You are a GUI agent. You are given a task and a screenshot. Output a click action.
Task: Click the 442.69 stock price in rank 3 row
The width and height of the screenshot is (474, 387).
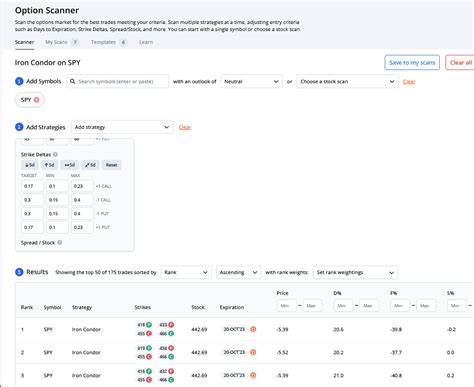(199, 375)
